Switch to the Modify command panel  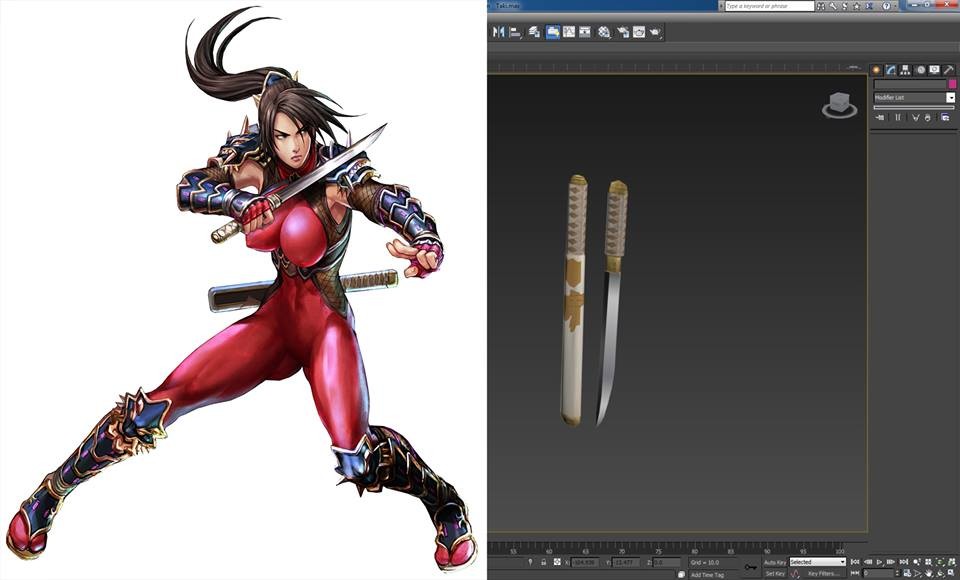tap(890, 68)
